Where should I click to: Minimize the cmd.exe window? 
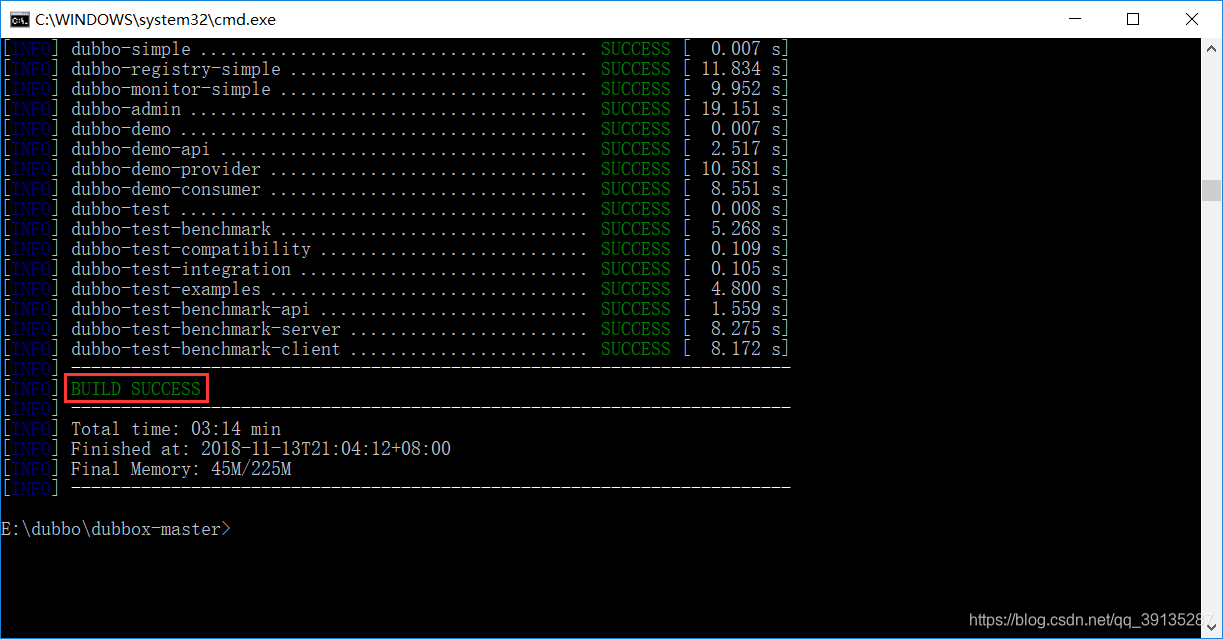(x=1074, y=19)
